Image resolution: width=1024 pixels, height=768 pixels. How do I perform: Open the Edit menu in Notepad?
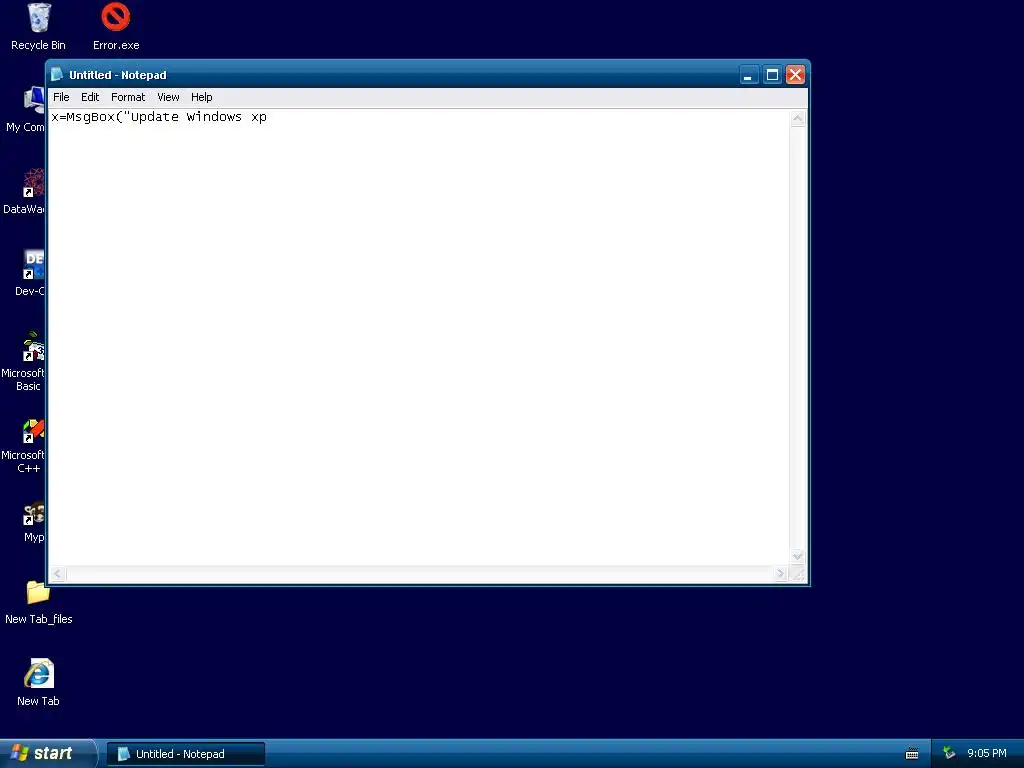pyautogui.click(x=90, y=97)
